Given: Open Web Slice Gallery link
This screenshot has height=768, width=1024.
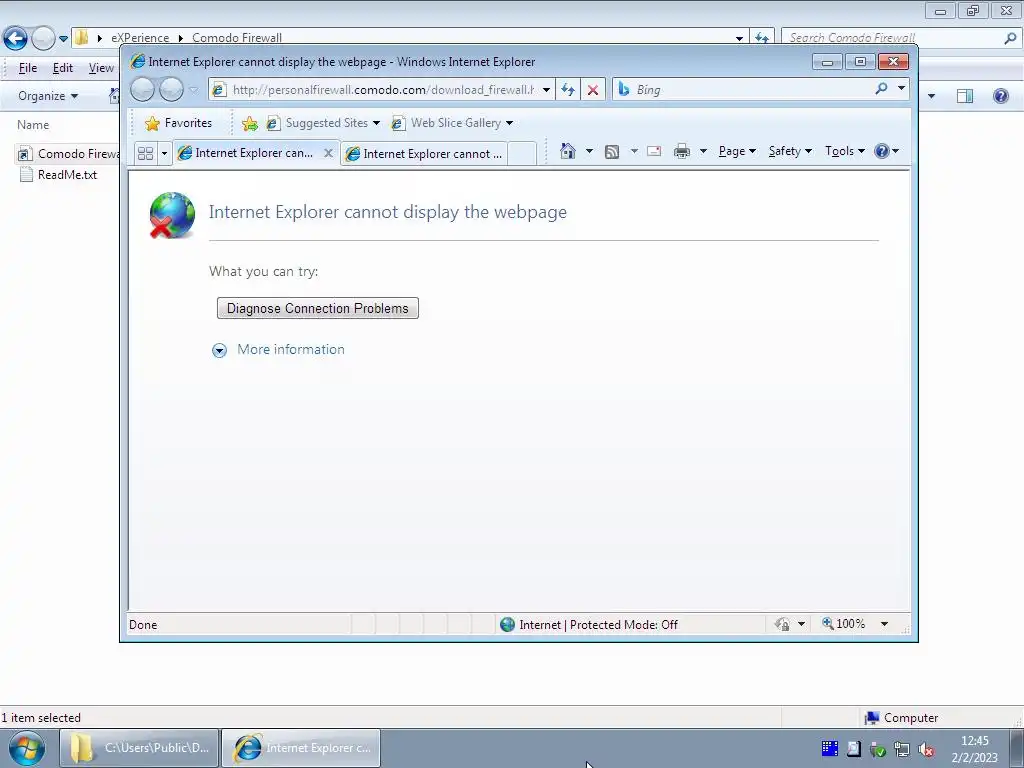Looking at the screenshot, I should 452,123.
